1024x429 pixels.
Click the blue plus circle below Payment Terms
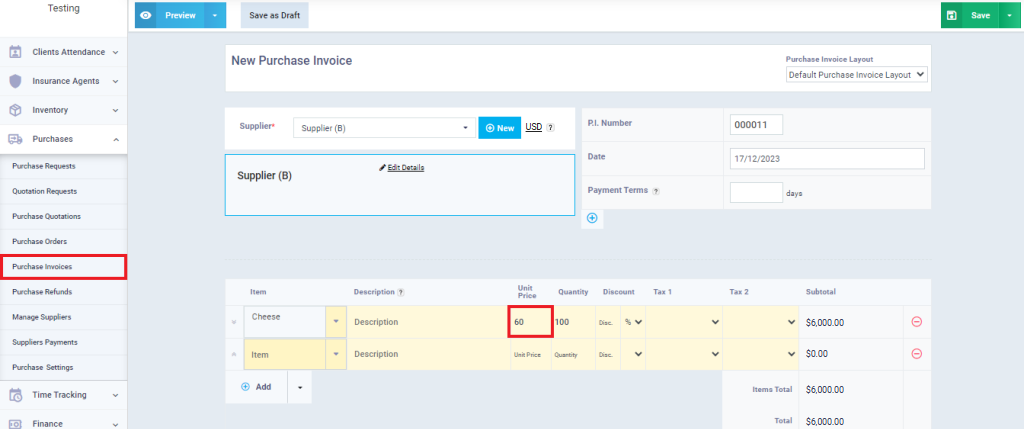(592, 218)
